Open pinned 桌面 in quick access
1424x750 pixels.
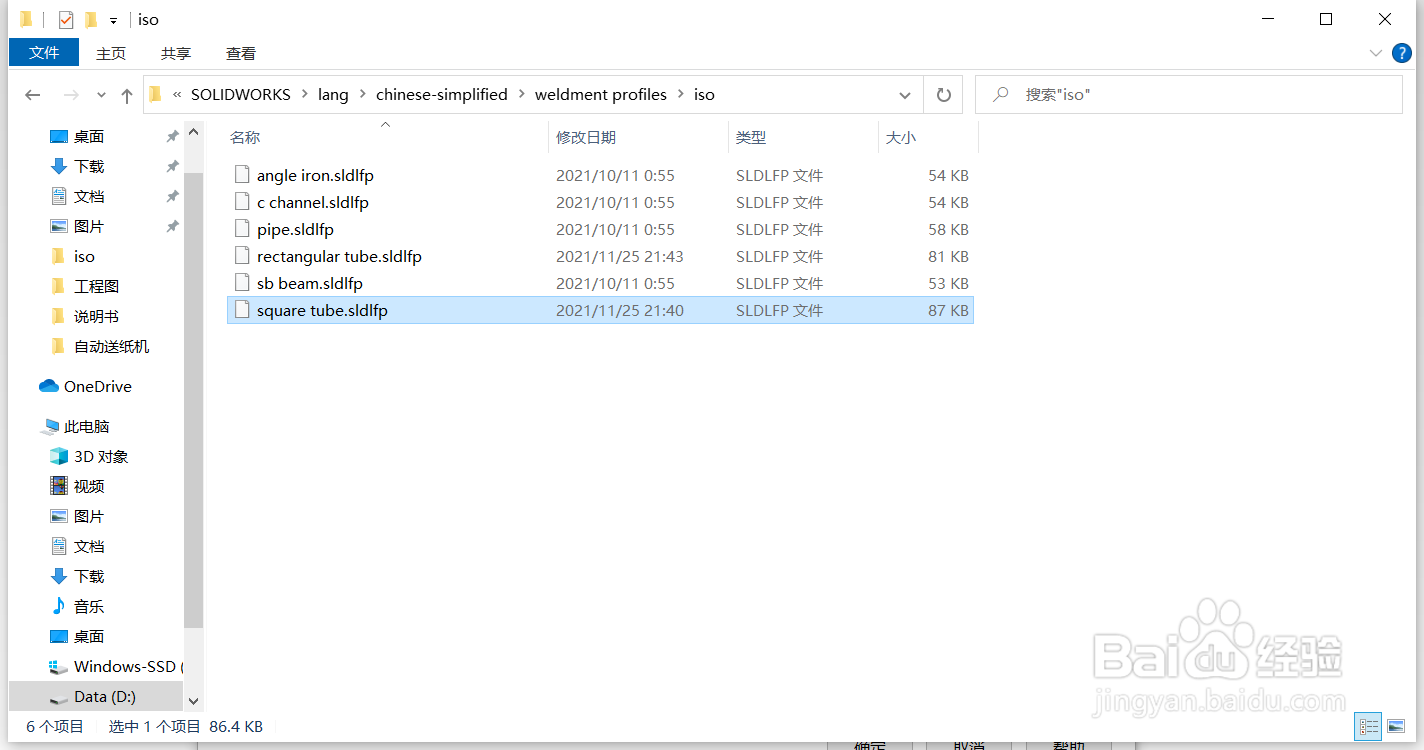[x=89, y=136]
